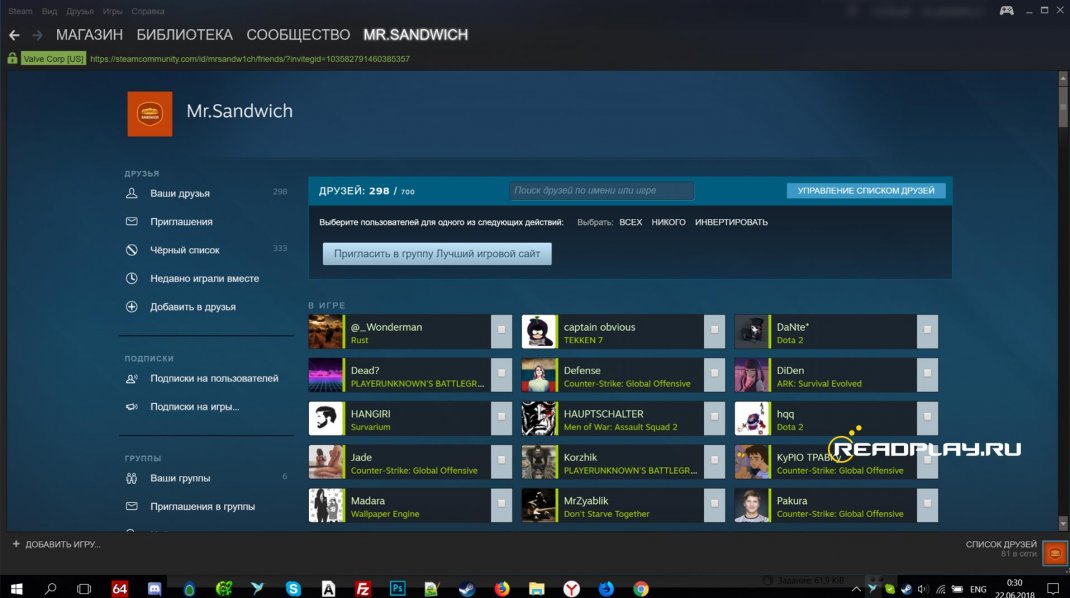Select the checkbox for Defense
This screenshot has height=598, width=1070.
click(x=714, y=373)
